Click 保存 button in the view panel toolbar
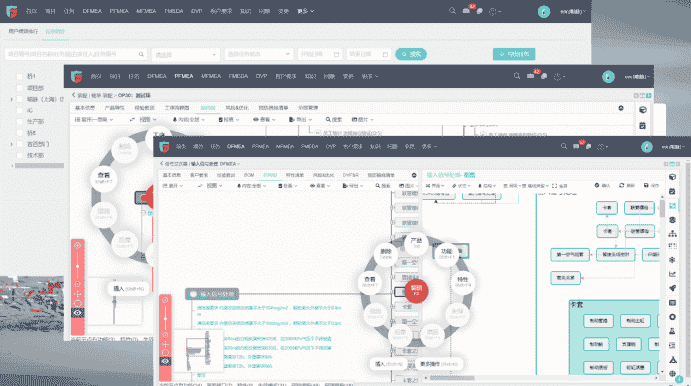The height and width of the screenshot is (386, 691). pos(651,186)
